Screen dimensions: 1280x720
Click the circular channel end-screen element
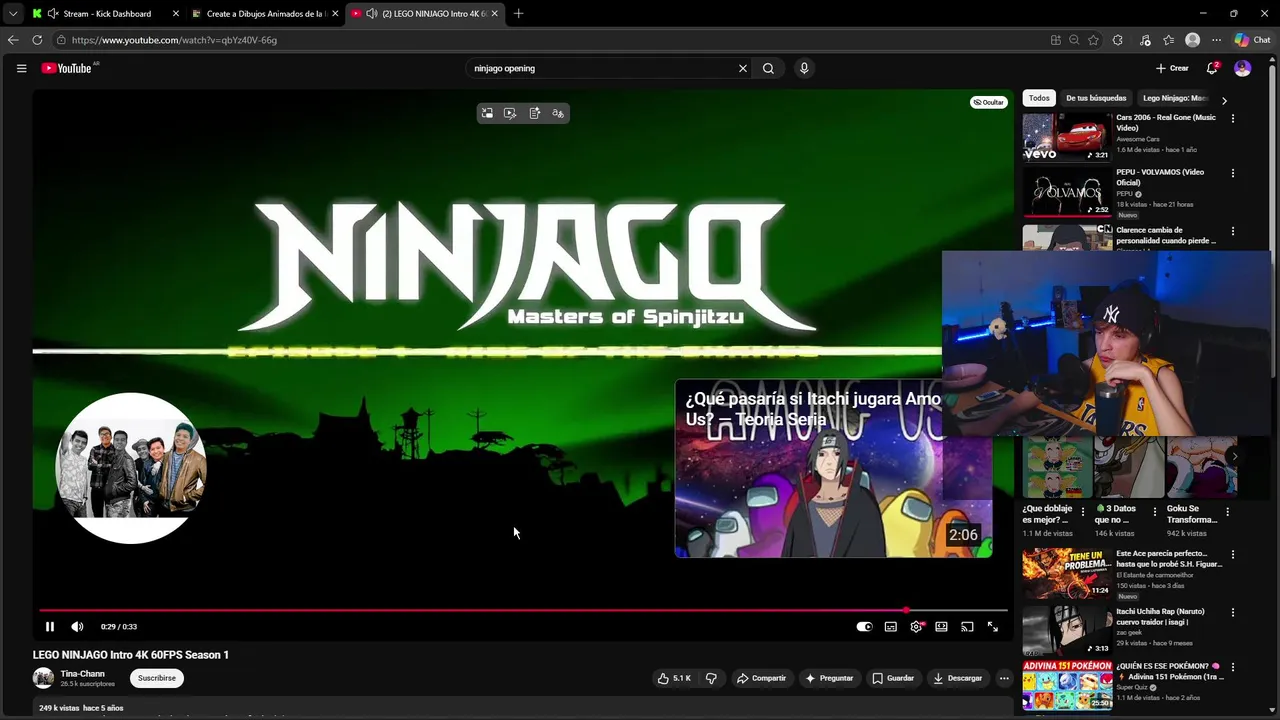[131, 468]
